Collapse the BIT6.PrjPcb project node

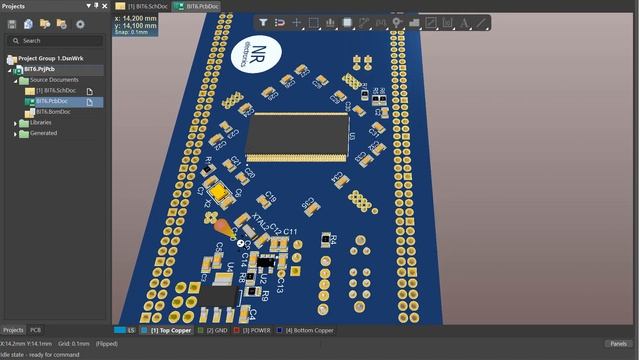pyautogui.click(x=10, y=70)
